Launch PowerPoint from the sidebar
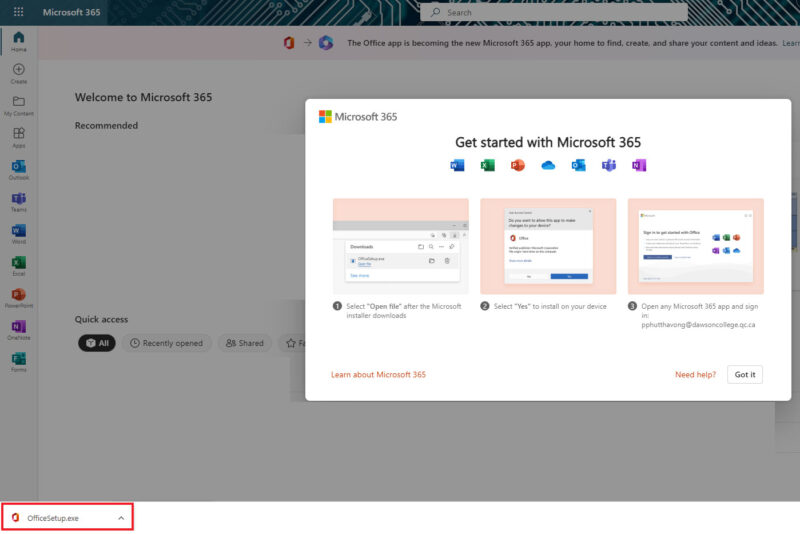Viewport: 800px width, 534px height. tap(18, 298)
